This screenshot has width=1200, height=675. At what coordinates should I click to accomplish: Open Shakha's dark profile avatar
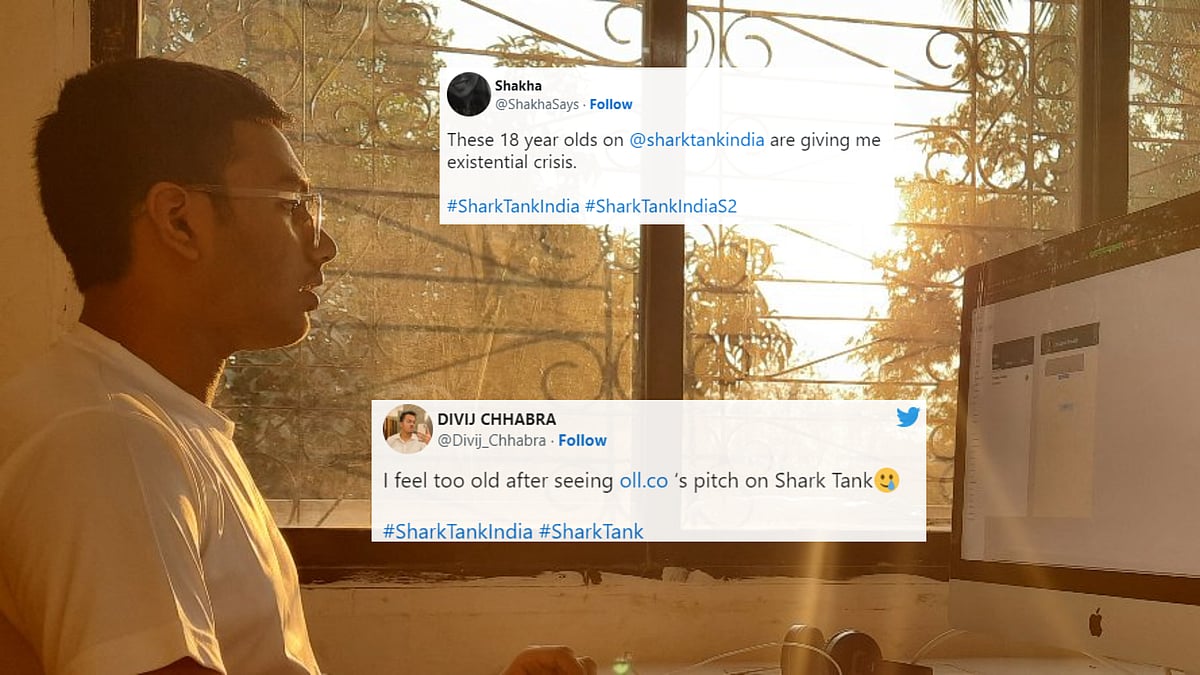coord(468,94)
